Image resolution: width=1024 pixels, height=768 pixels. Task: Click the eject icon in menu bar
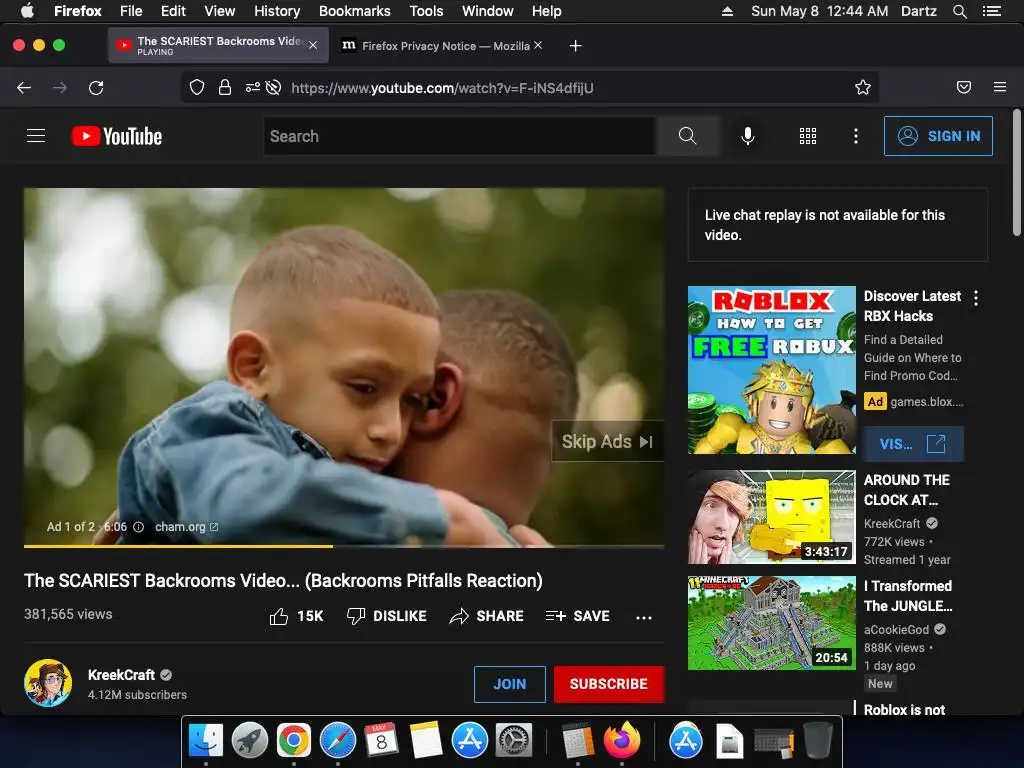(x=727, y=11)
